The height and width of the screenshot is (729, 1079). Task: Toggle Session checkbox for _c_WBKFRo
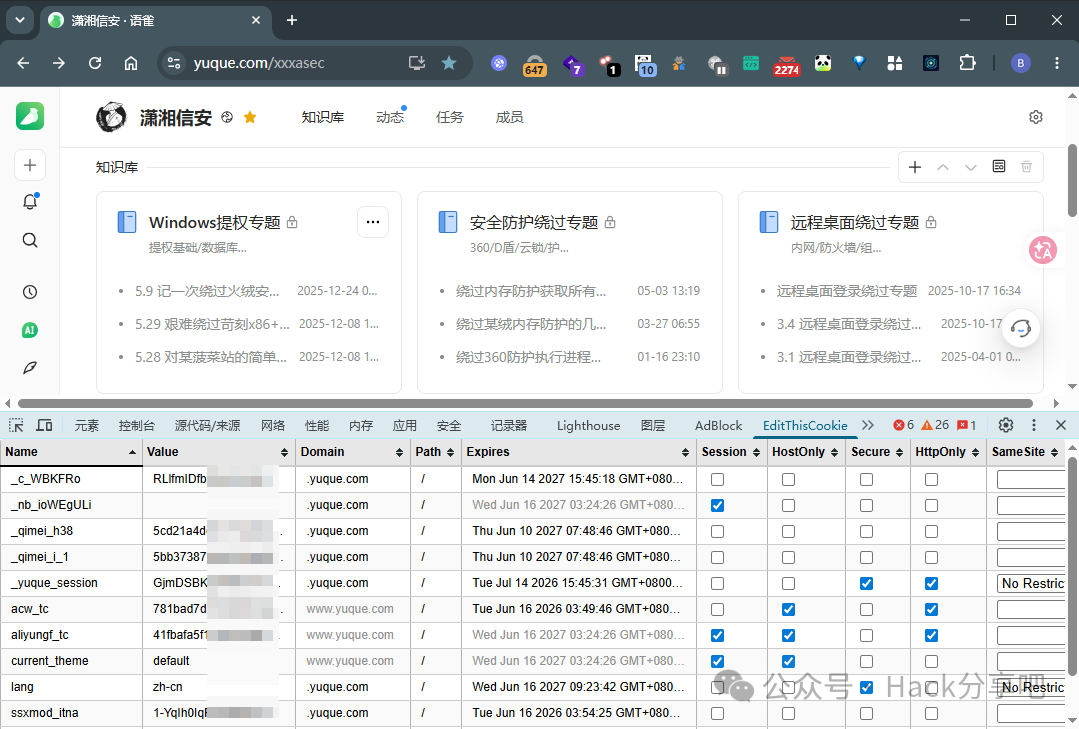point(717,479)
